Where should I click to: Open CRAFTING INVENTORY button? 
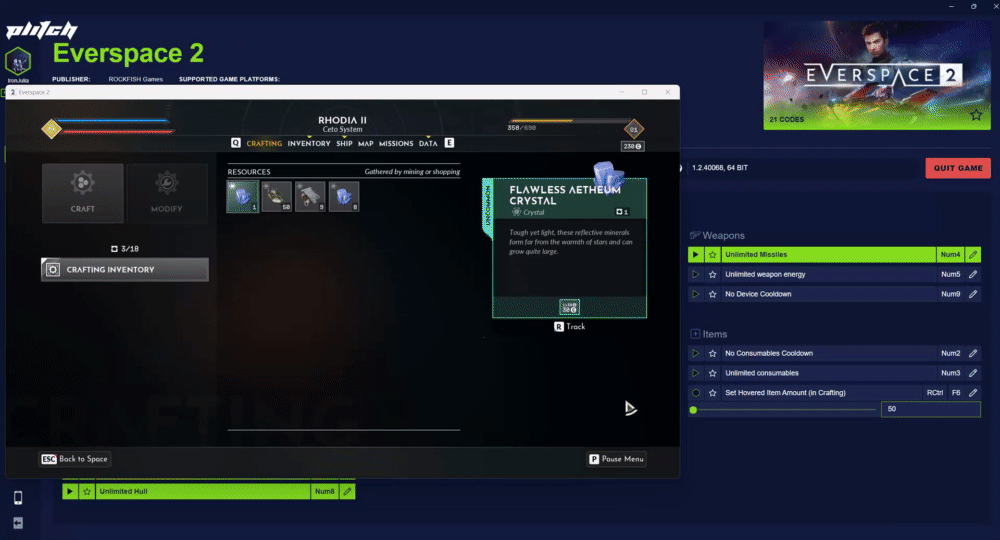pyautogui.click(x=125, y=270)
